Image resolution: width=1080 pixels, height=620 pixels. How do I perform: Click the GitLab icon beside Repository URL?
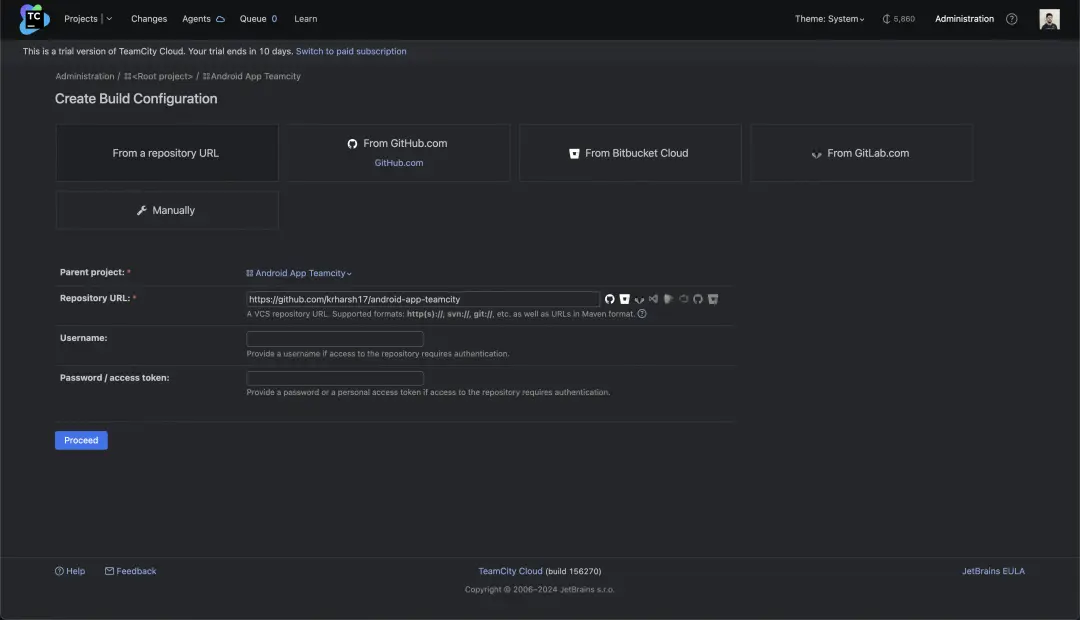639,299
